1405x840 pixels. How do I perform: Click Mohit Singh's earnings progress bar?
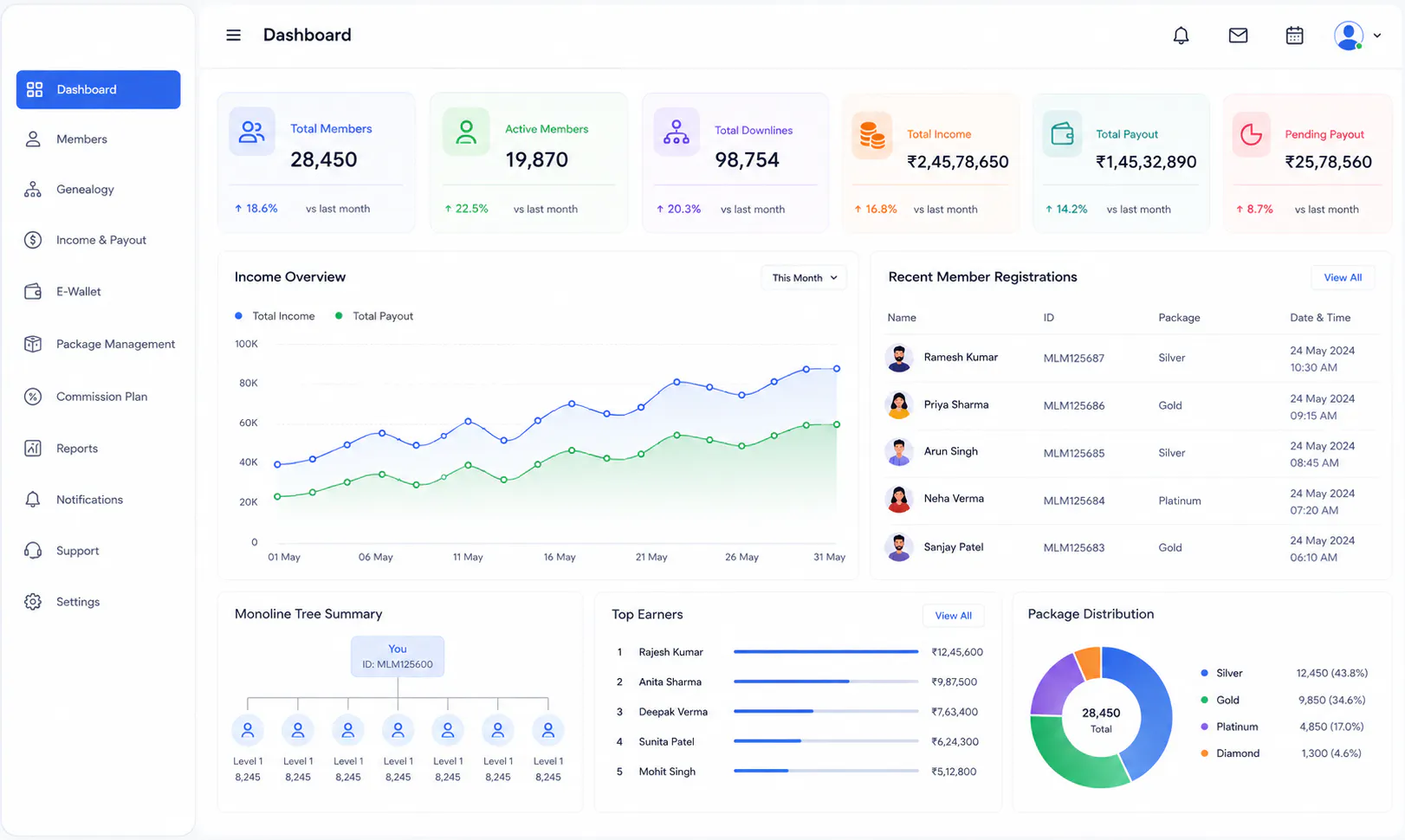pyautogui.click(x=826, y=771)
